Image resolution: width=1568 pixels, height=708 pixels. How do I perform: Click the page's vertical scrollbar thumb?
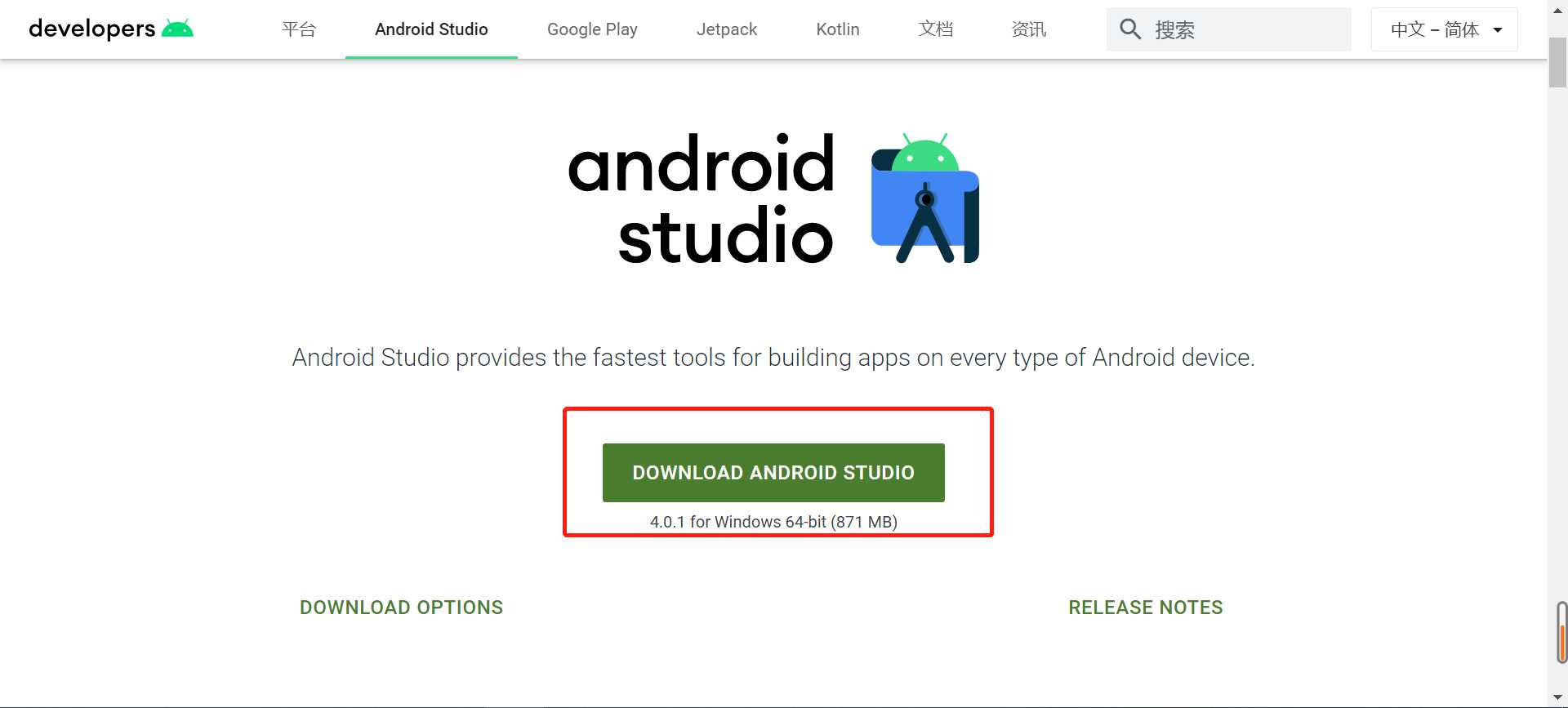point(1558,62)
